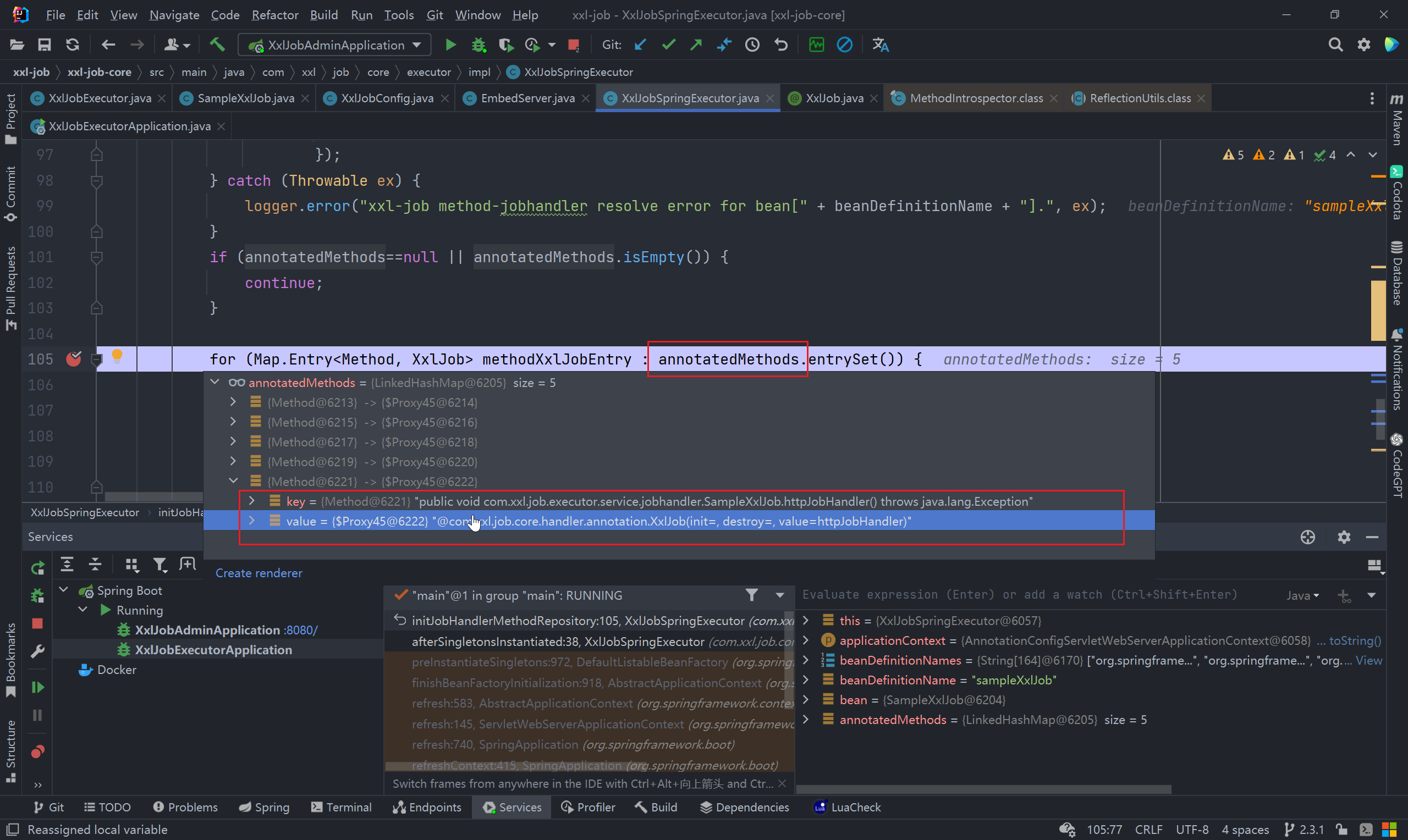This screenshot has width=1408, height=840.
Task: Expand the beanDefinitionNames variable
Action: 806,660
